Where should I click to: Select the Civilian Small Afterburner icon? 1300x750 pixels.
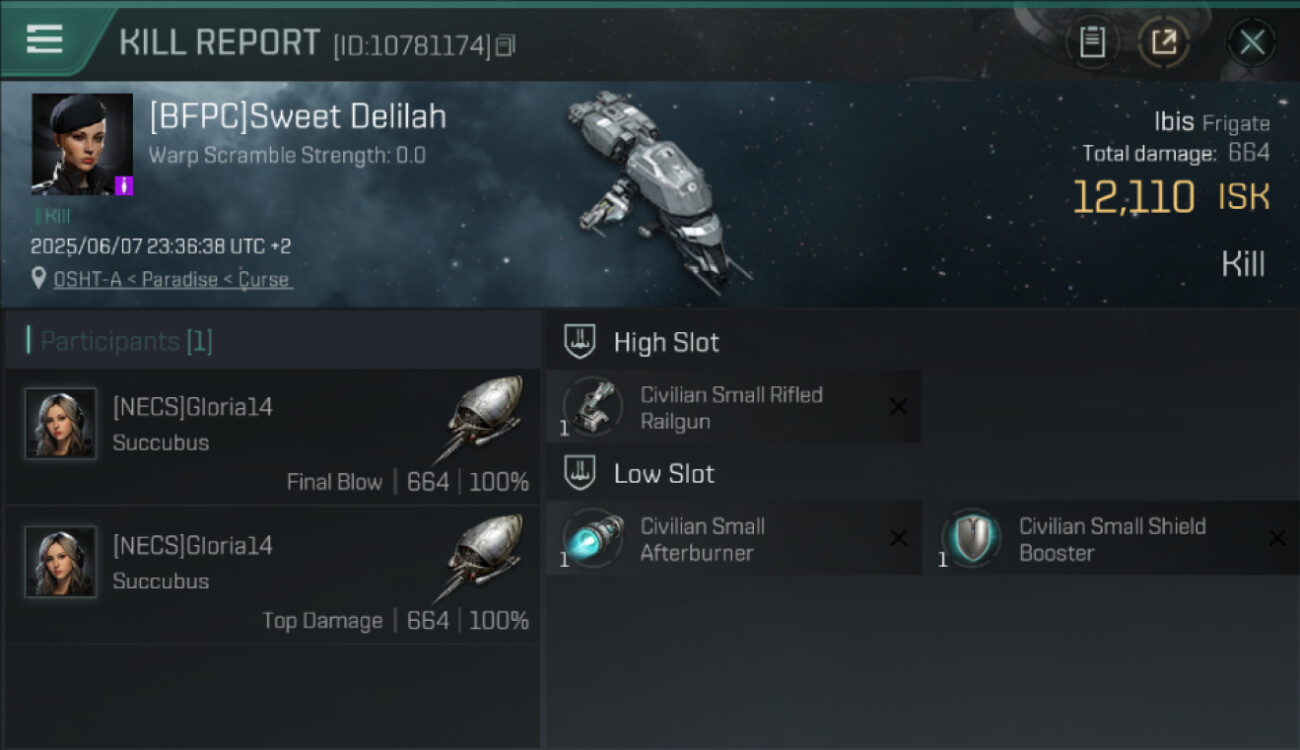click(x=593, y=538)
